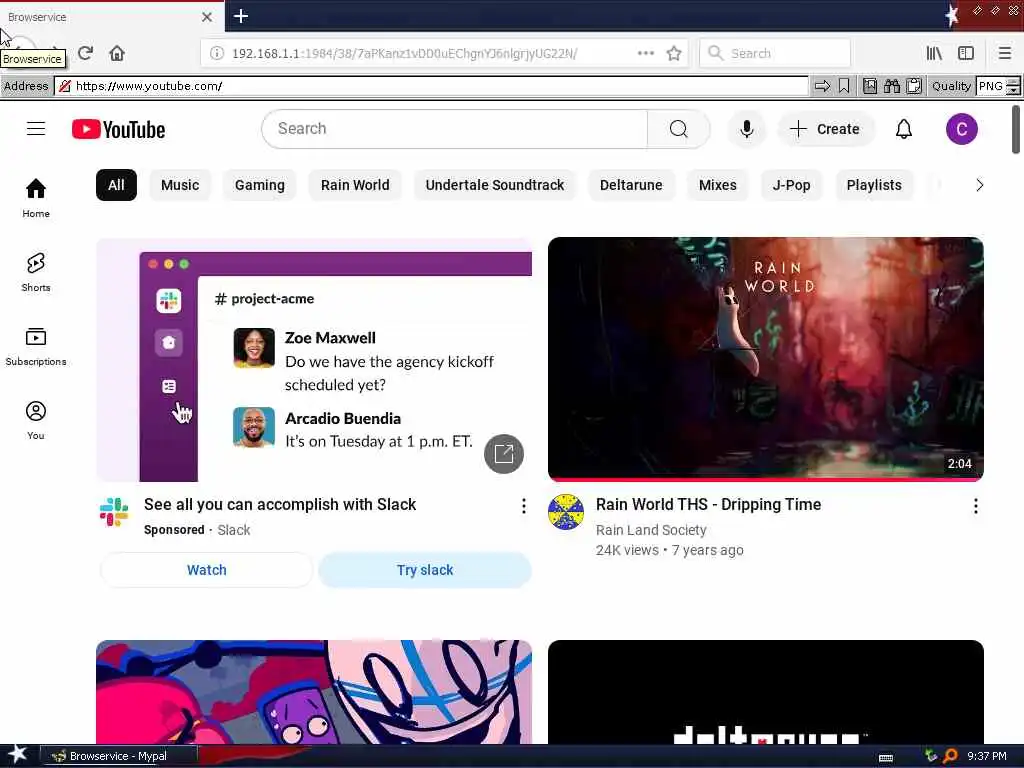The height and width of the screenshot is (768, 1024).
Task: Open the Rain World video thumbnail
Action: click(765, 359)
